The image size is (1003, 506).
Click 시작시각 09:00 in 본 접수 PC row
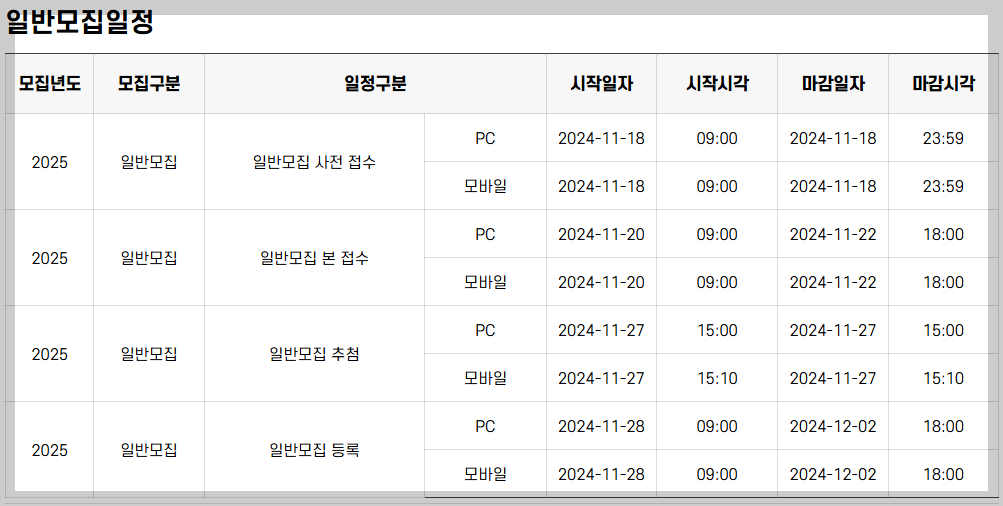click(717, 234)
